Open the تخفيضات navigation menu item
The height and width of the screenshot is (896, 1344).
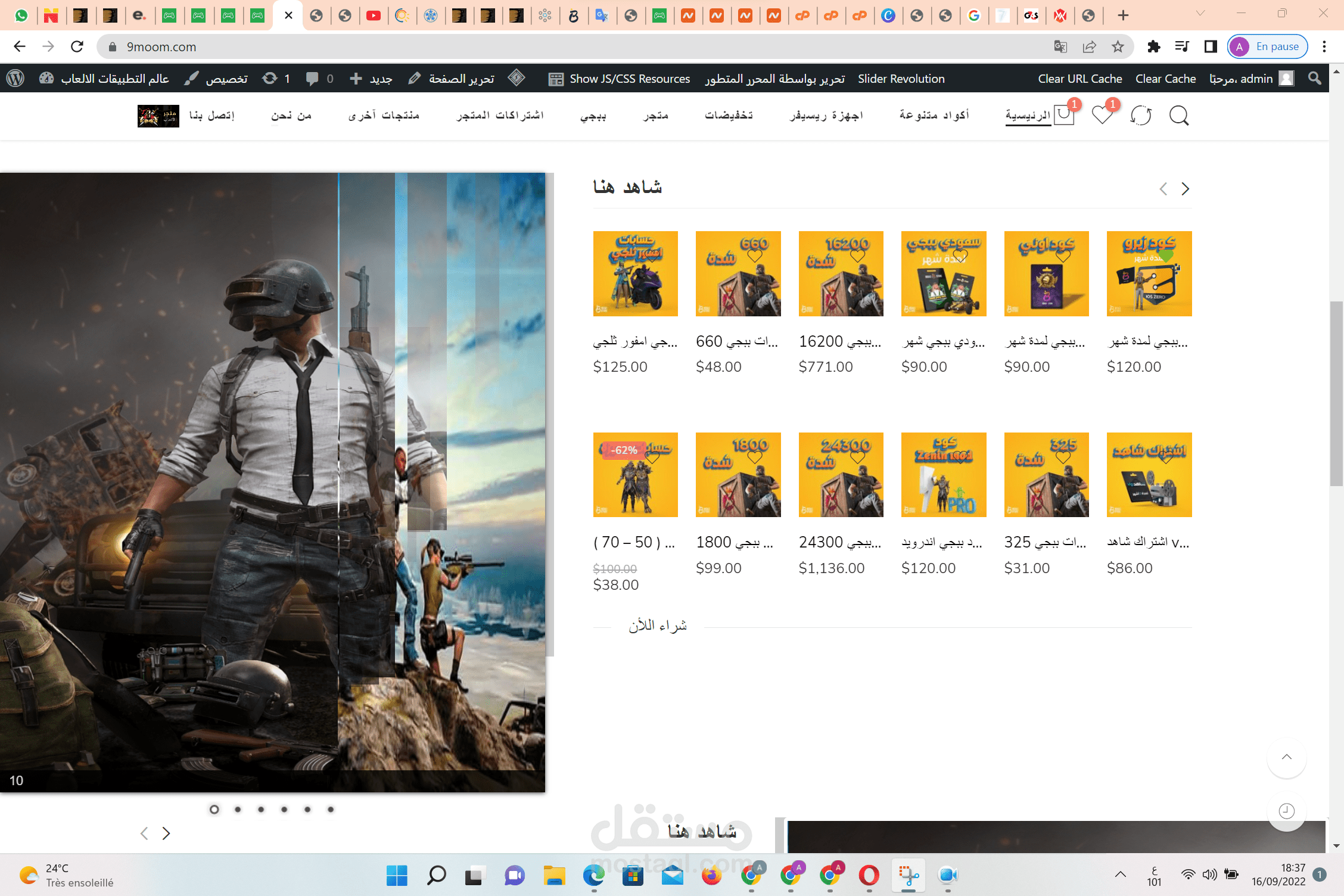(729, 115)
